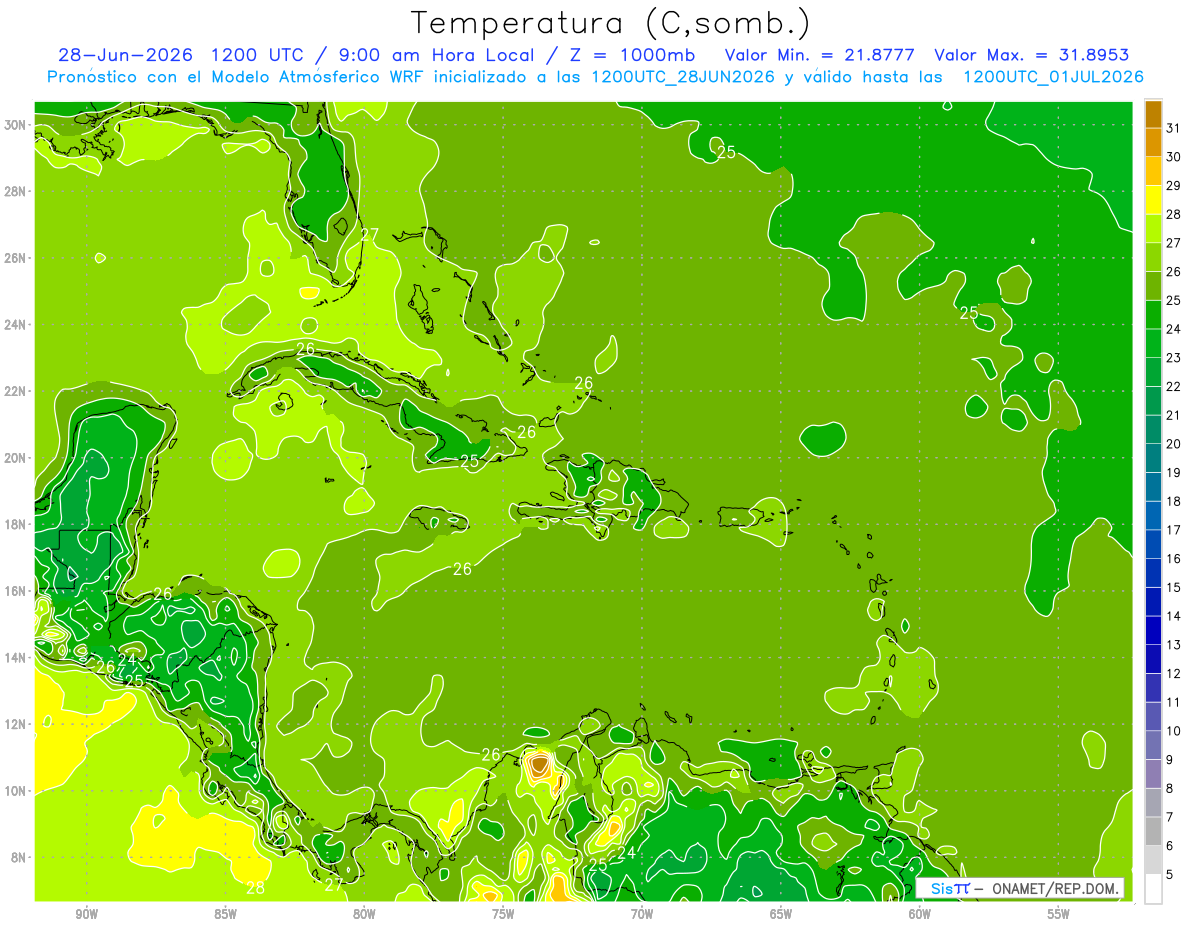The image size is (1200, 927).
Task: Select legend value 7
Action: tap(1170, 817)
